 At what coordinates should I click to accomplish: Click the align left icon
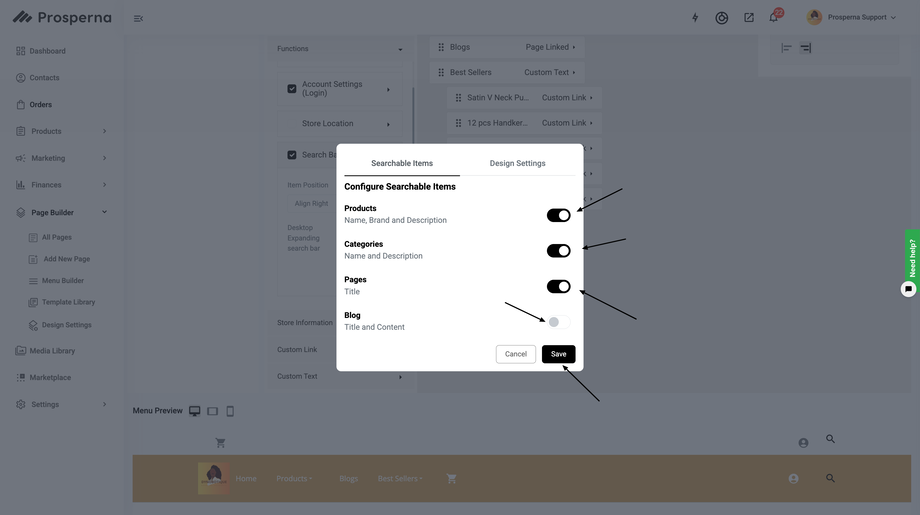(787, 48)
